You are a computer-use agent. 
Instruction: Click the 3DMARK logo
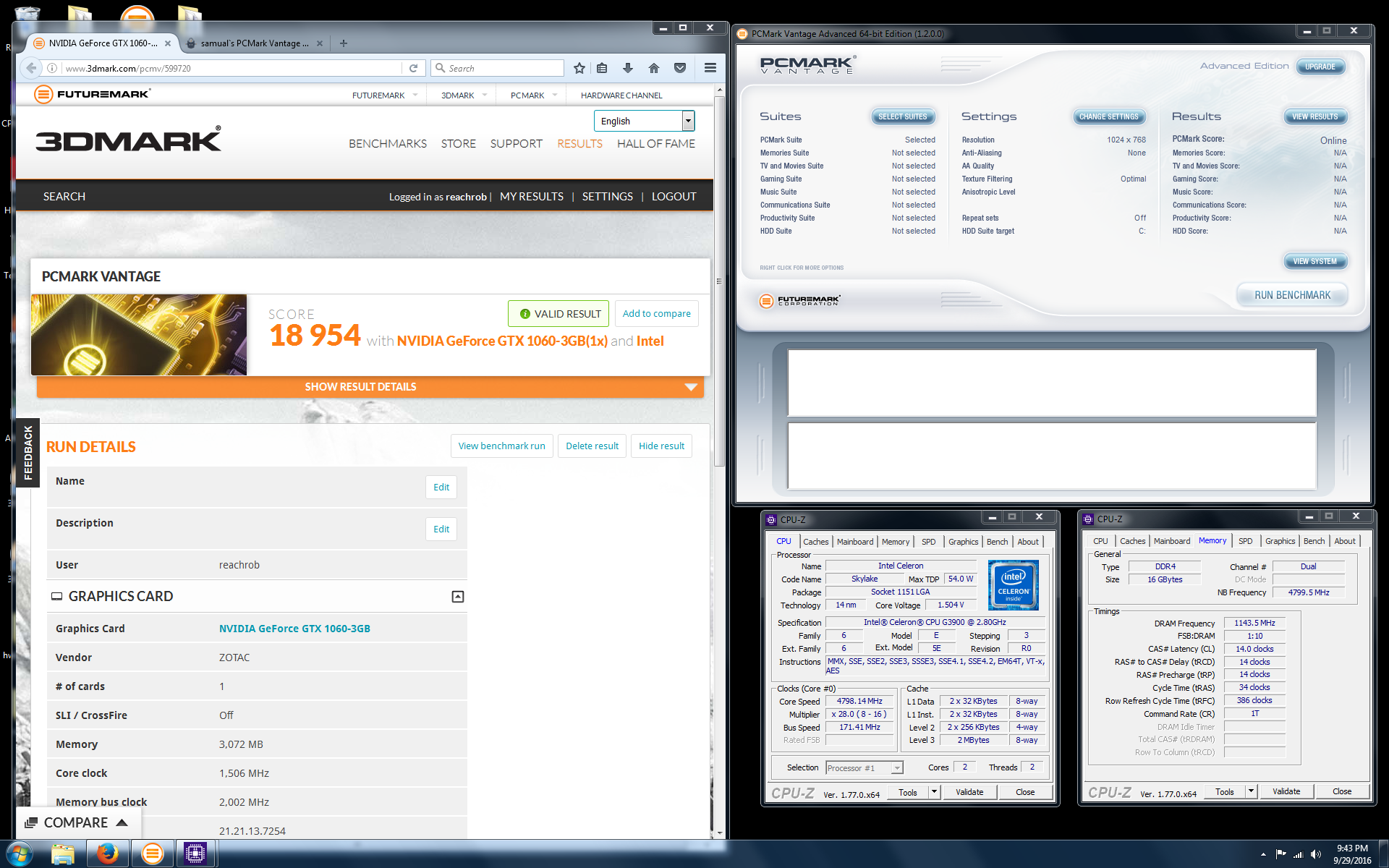(x=129, y=140)
